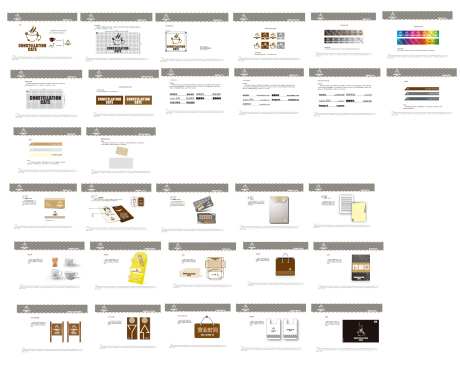Select the brown shopping bag page
This screenshot has height=373, width=460.
275,265
